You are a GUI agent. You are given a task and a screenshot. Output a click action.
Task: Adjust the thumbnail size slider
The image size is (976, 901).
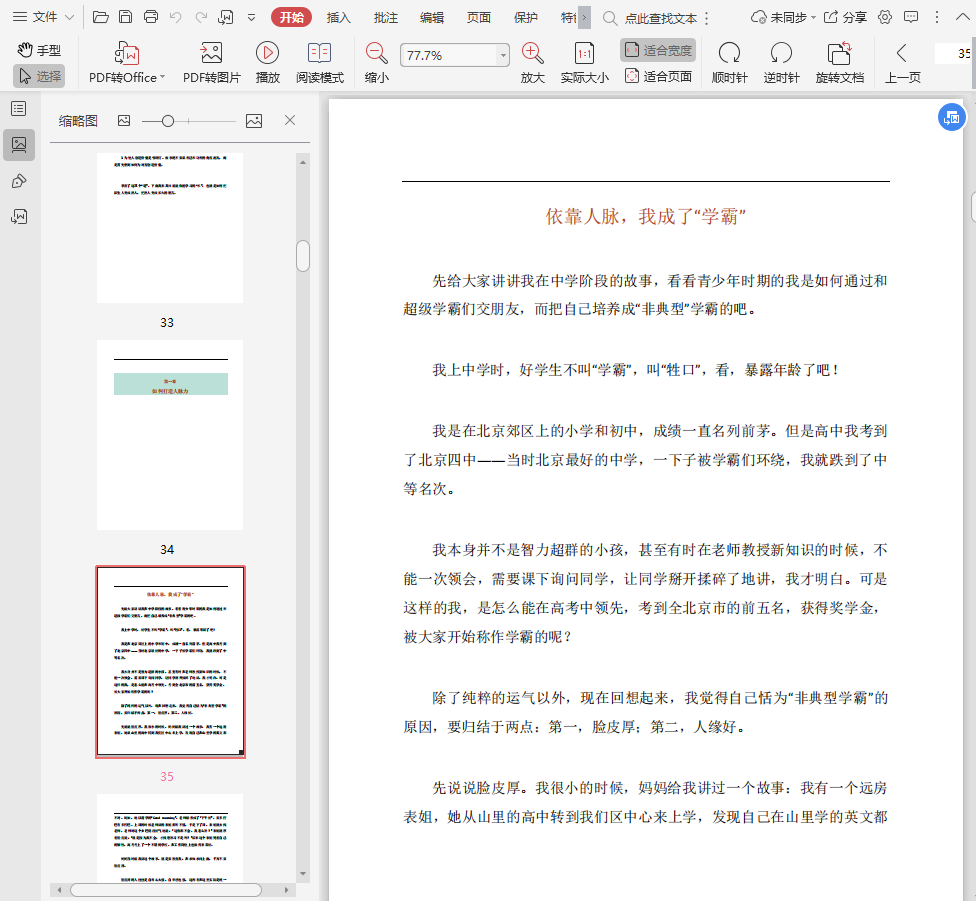click(x=168, y=121)
